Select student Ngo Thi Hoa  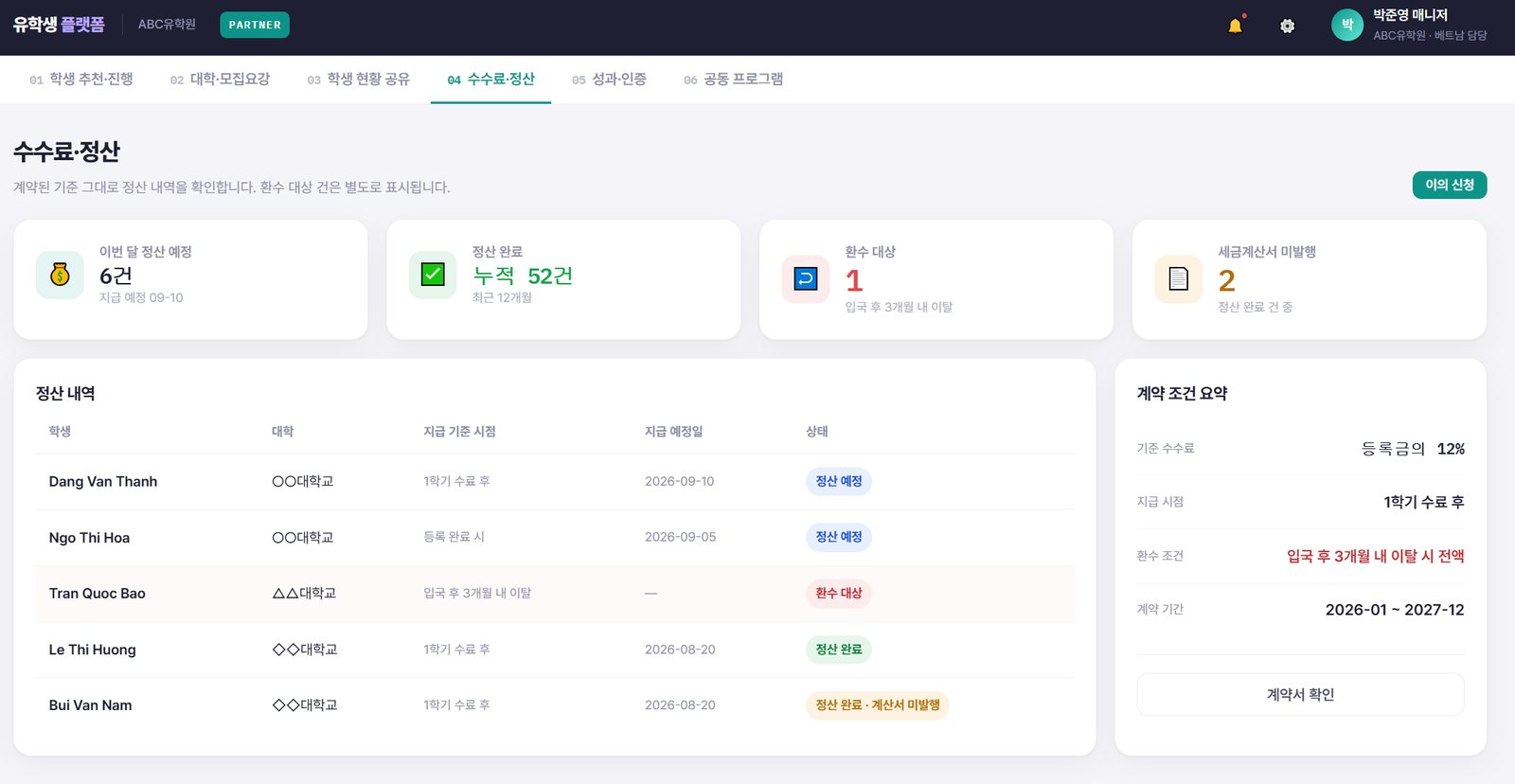tap(89, 538)
